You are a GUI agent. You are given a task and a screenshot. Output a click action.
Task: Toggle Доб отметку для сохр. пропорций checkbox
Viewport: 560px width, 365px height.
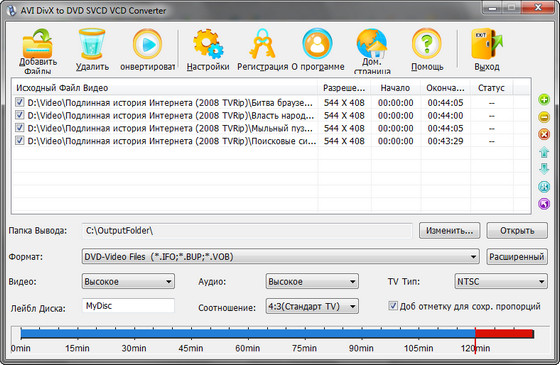click(x=392, y=306)
